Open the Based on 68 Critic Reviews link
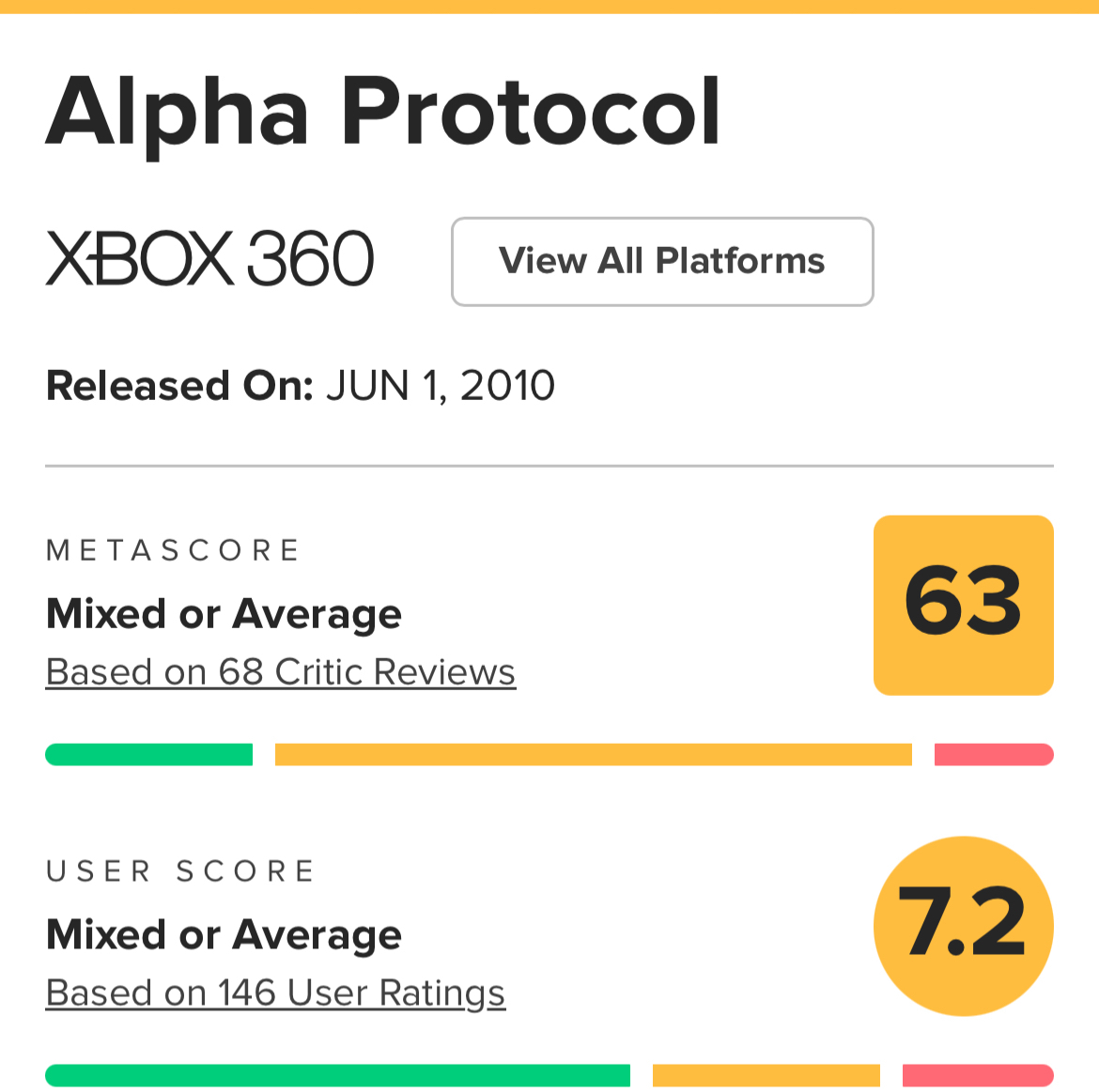 [x=280, y=672]
